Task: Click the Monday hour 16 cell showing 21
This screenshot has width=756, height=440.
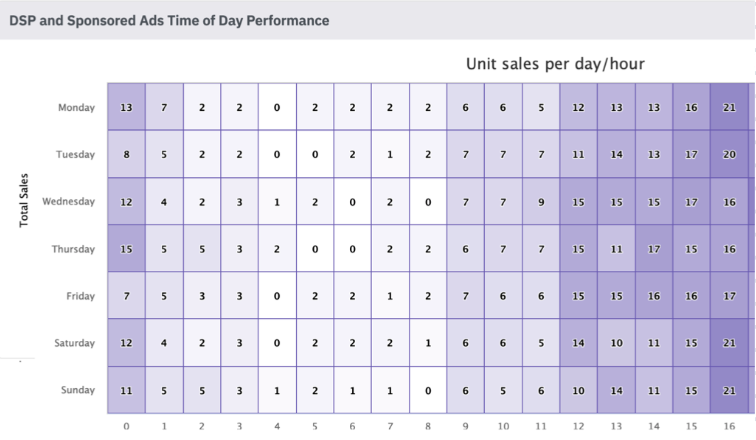Action: coord(729,107)
